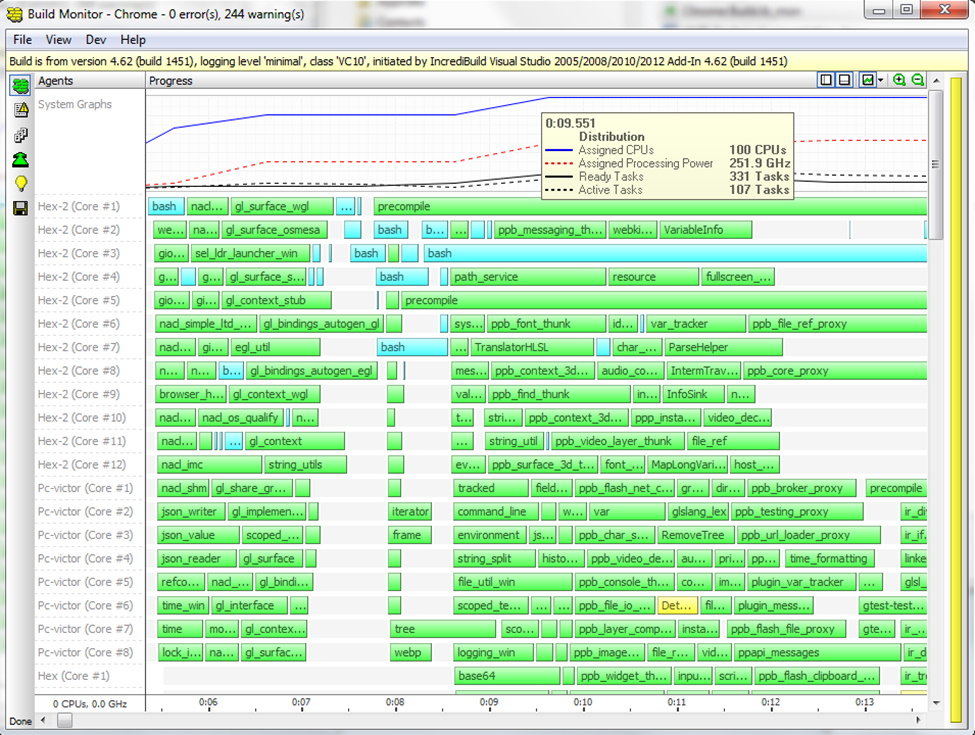Viewport: 975px width, 735px height.
Task: Click the json_writer task bar
Action: pos(192,512)
